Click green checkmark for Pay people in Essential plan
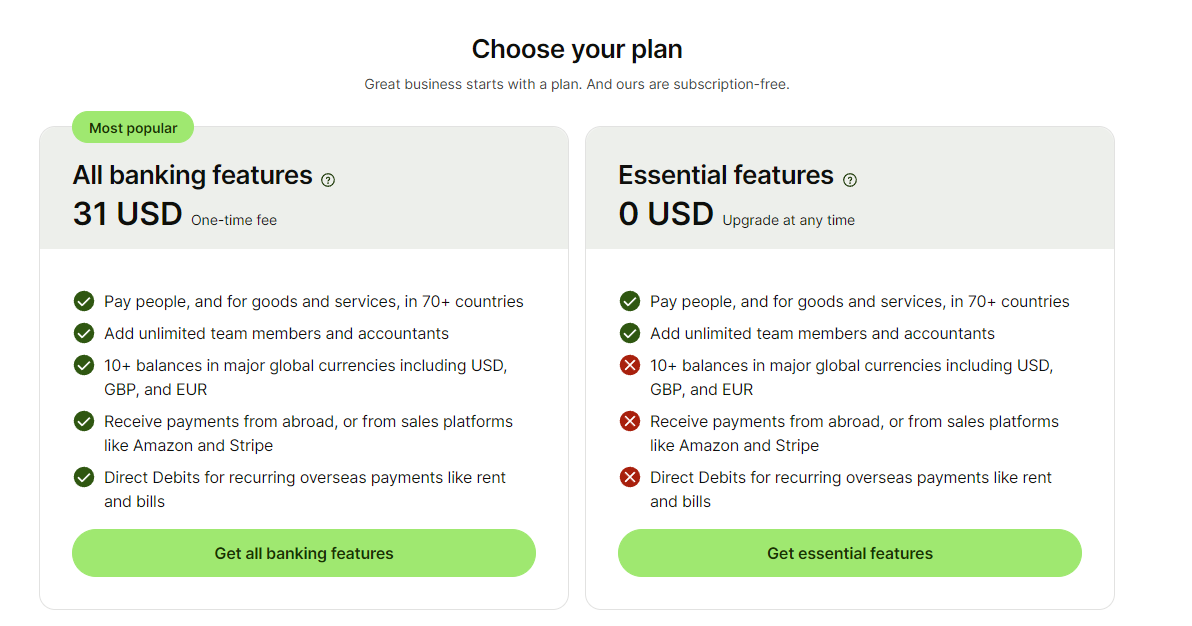This screenshot has width=1192, height=626. click(630, 301)
